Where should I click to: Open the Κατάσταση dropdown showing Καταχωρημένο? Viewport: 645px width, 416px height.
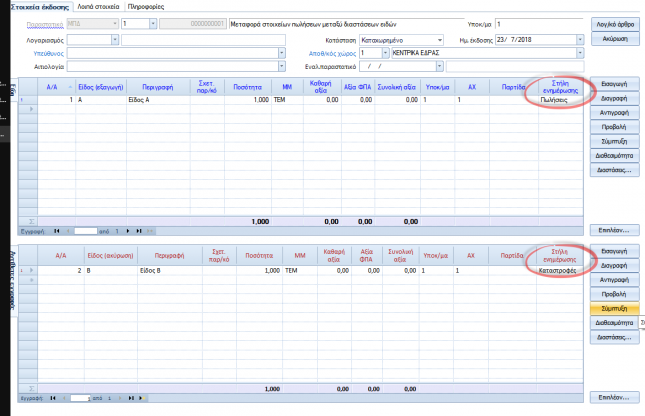(x=440, y=40)
